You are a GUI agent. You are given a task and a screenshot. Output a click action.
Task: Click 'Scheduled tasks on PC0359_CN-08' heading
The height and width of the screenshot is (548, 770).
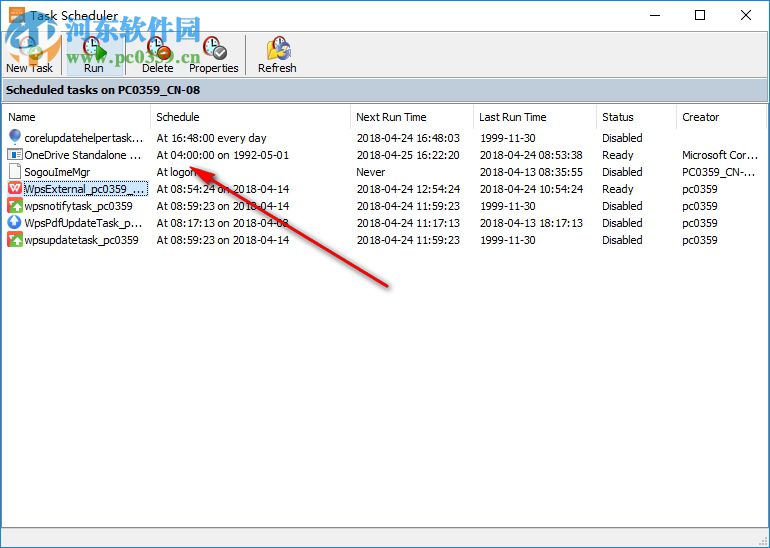[x=103, y=90]
